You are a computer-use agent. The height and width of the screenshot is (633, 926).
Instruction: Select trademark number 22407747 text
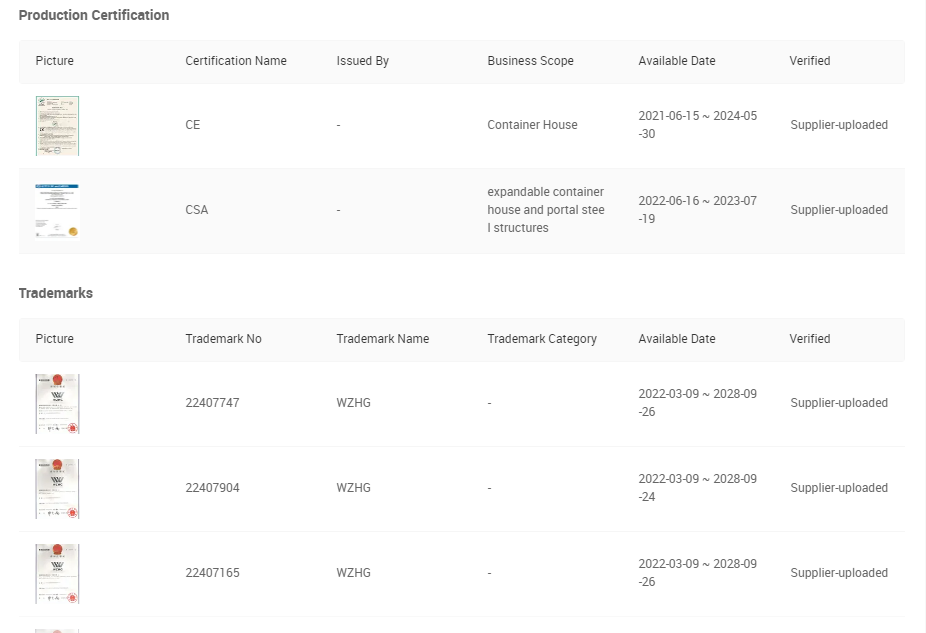click(x=213, y=403)
